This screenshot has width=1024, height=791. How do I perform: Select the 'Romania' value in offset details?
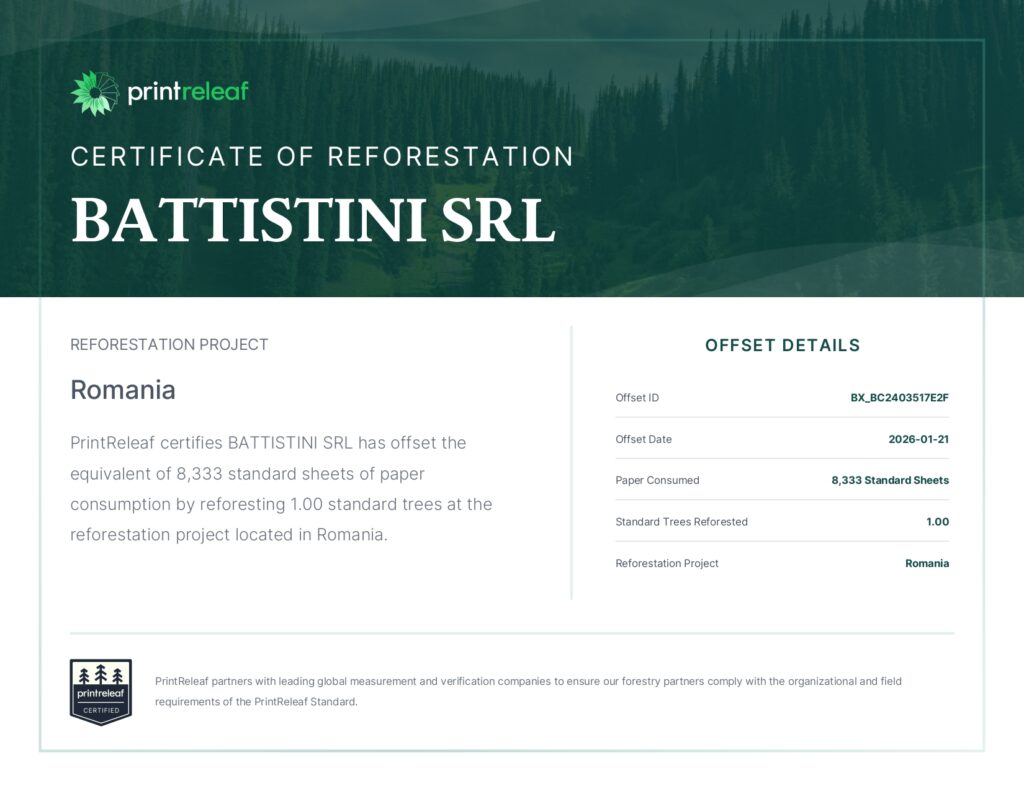[927, 564]
